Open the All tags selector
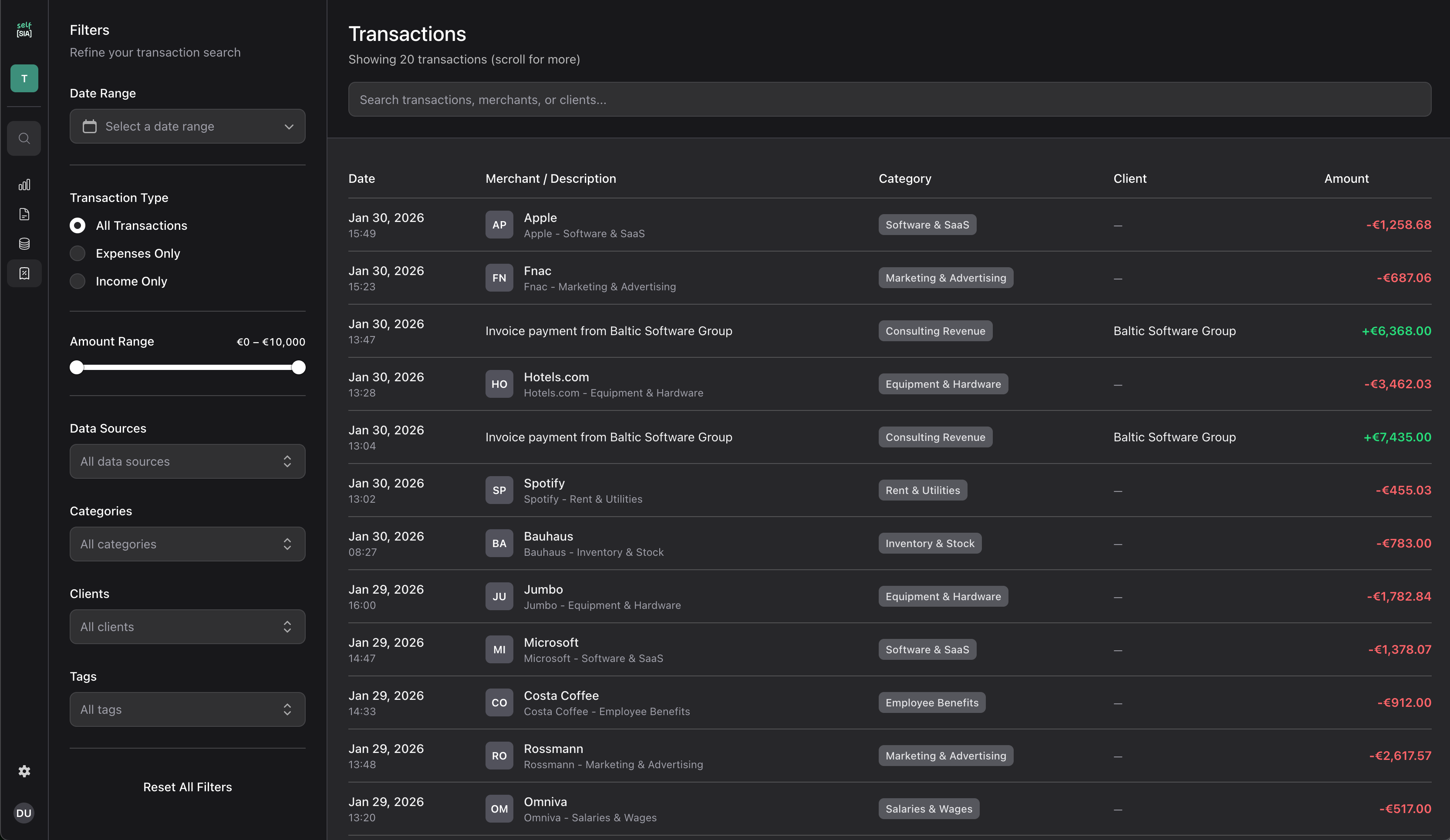The height and width of the screenshot is (840, 1450). [187, 709]
